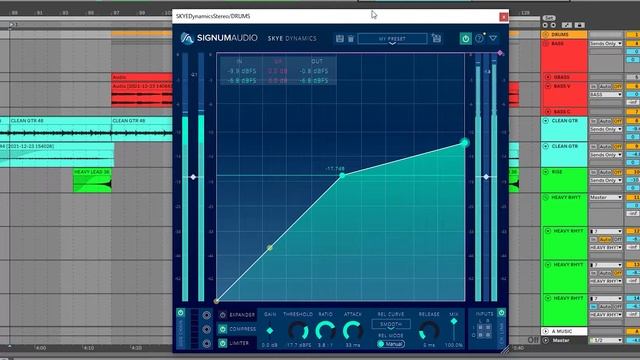Open BASS output routing dropdown on BASS V

coord(606,94)
